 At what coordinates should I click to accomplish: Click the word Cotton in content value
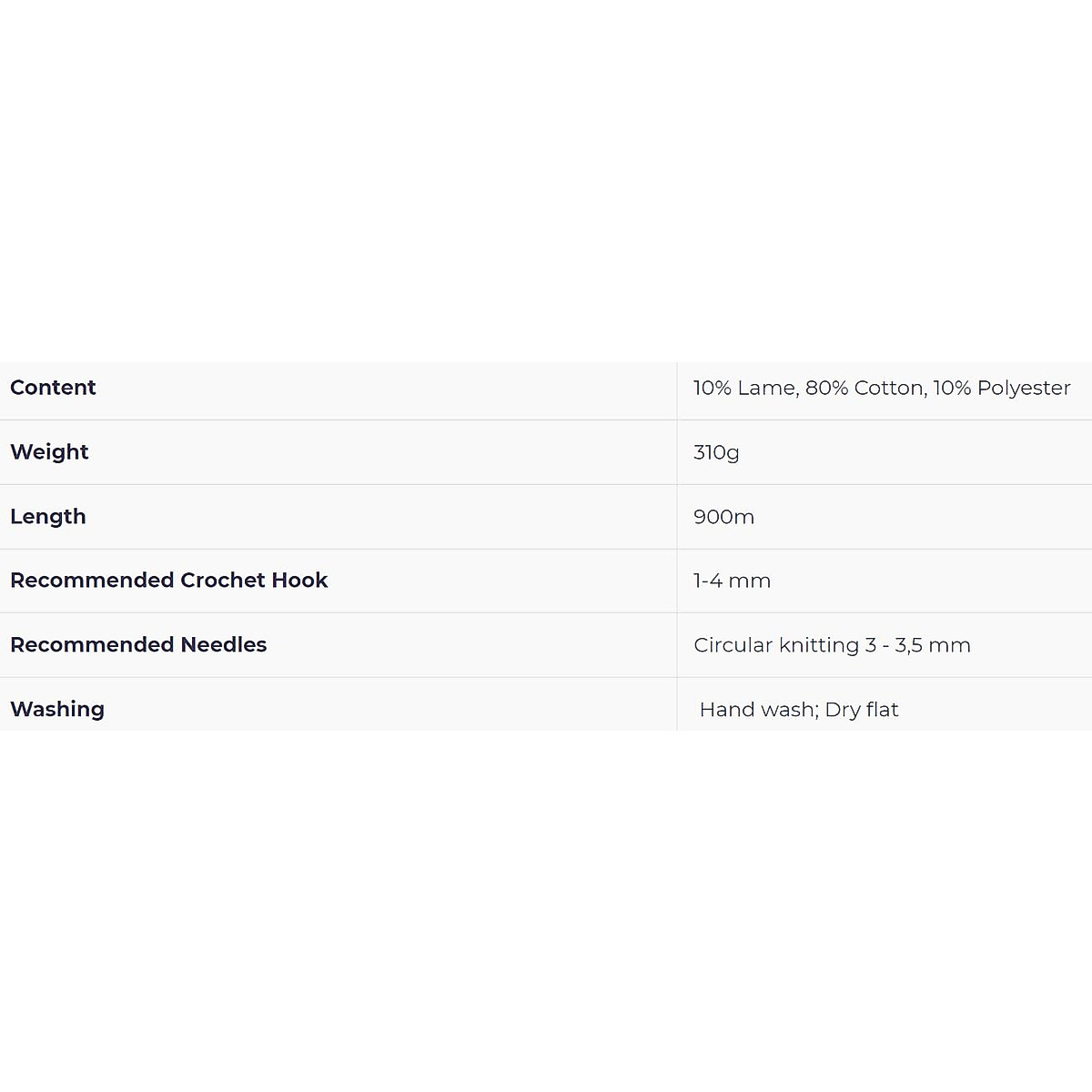[x=889, y=388]
